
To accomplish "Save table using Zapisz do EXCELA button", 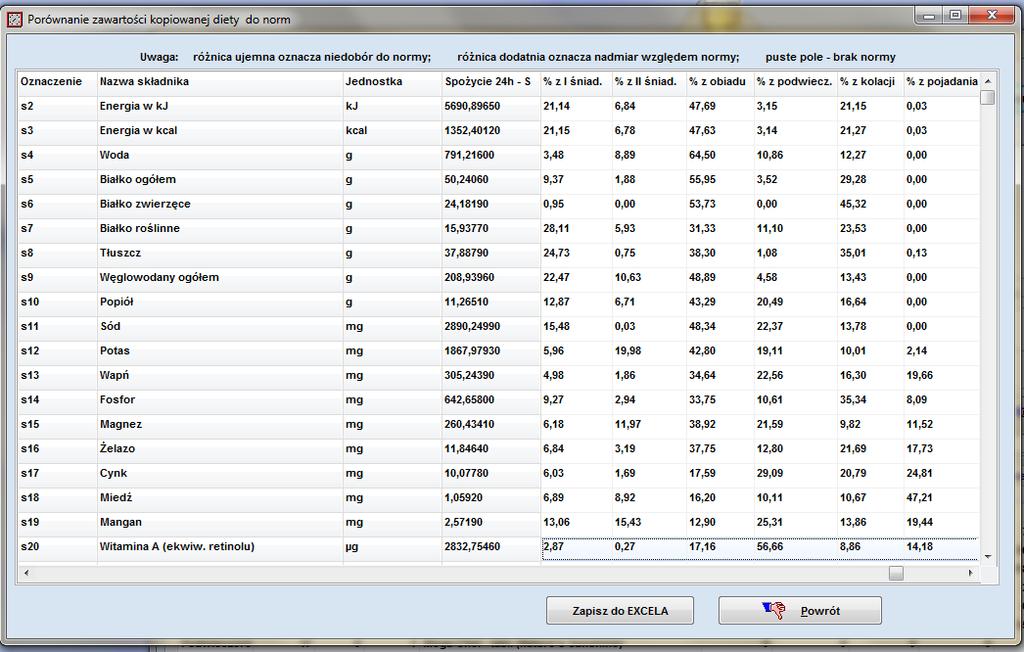I will [x=620, y=611].
